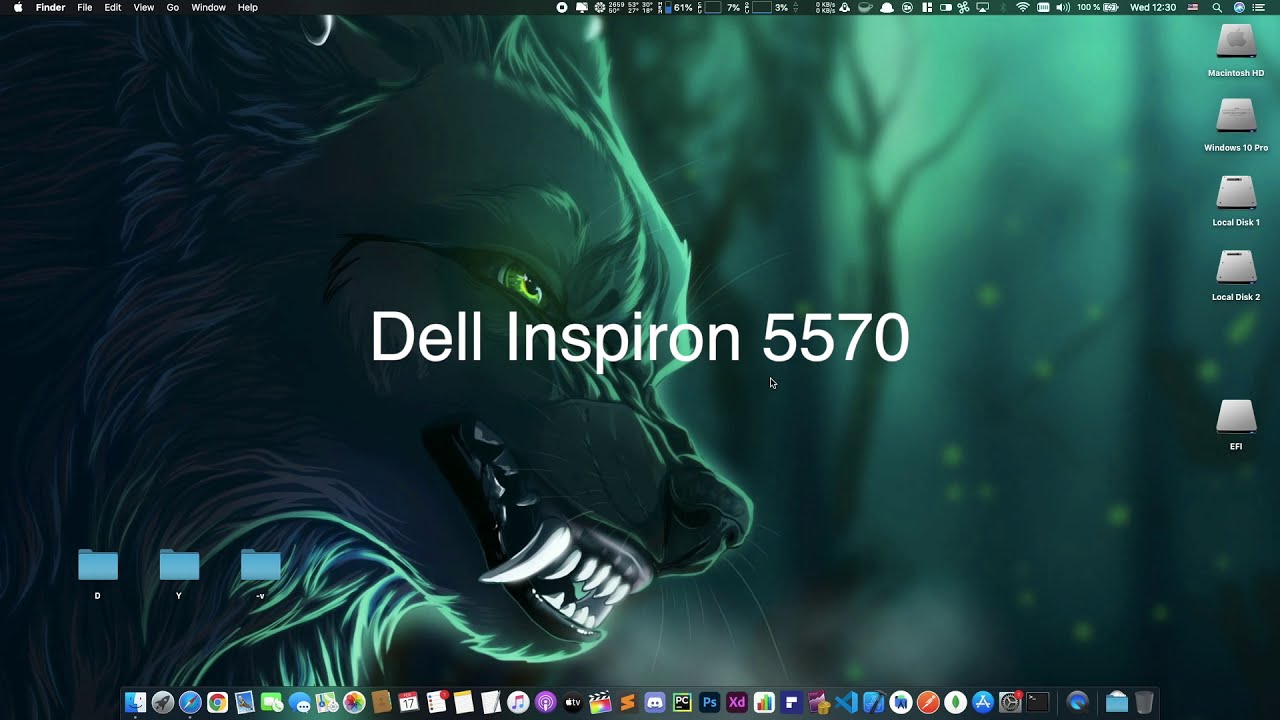Launch Launchpad rocket icon in dock
The image size is (1280, 720).
point(163,703)
